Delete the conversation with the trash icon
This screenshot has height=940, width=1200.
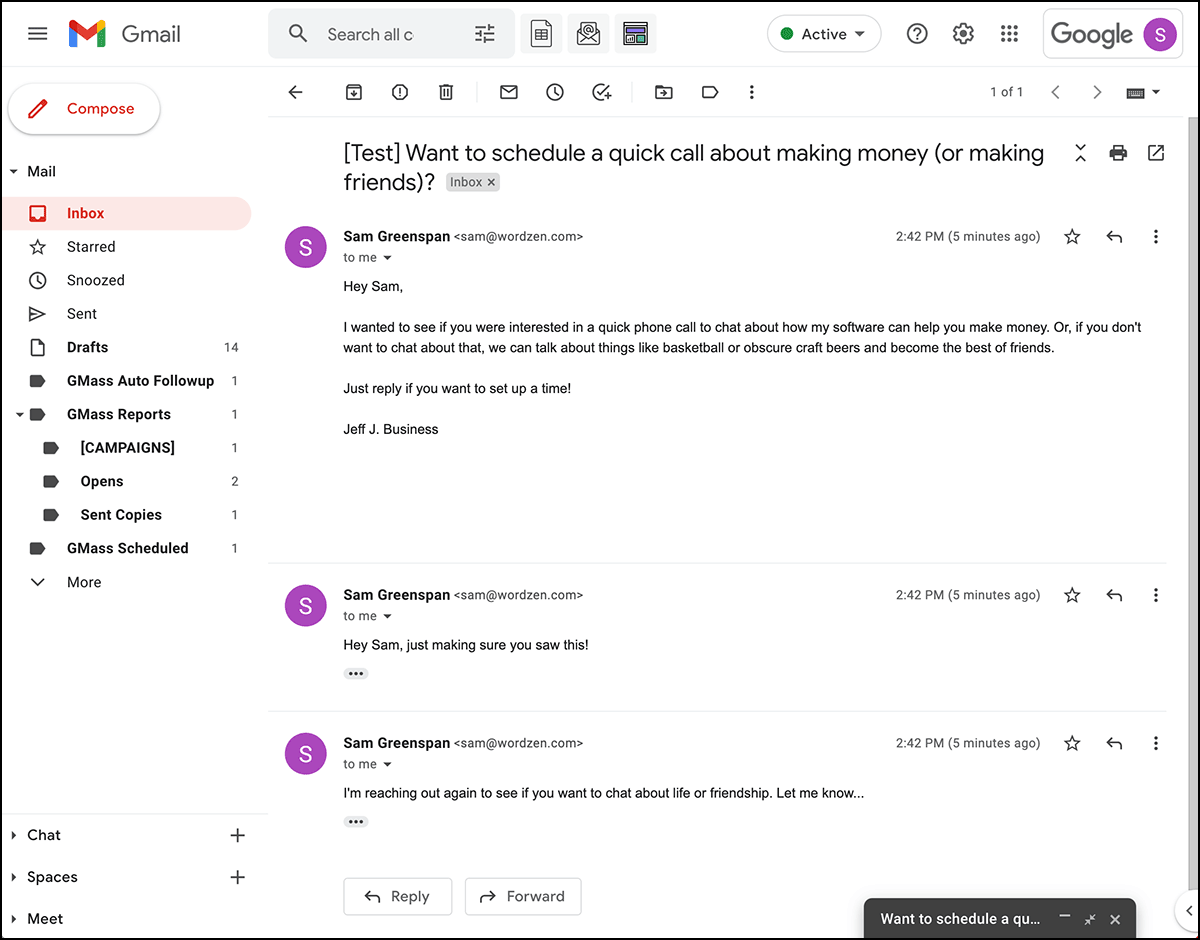446,92
